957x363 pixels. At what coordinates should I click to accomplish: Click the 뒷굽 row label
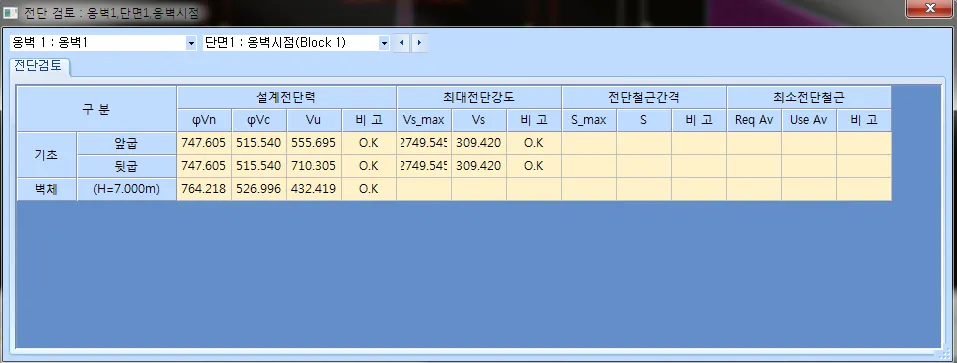126,166
